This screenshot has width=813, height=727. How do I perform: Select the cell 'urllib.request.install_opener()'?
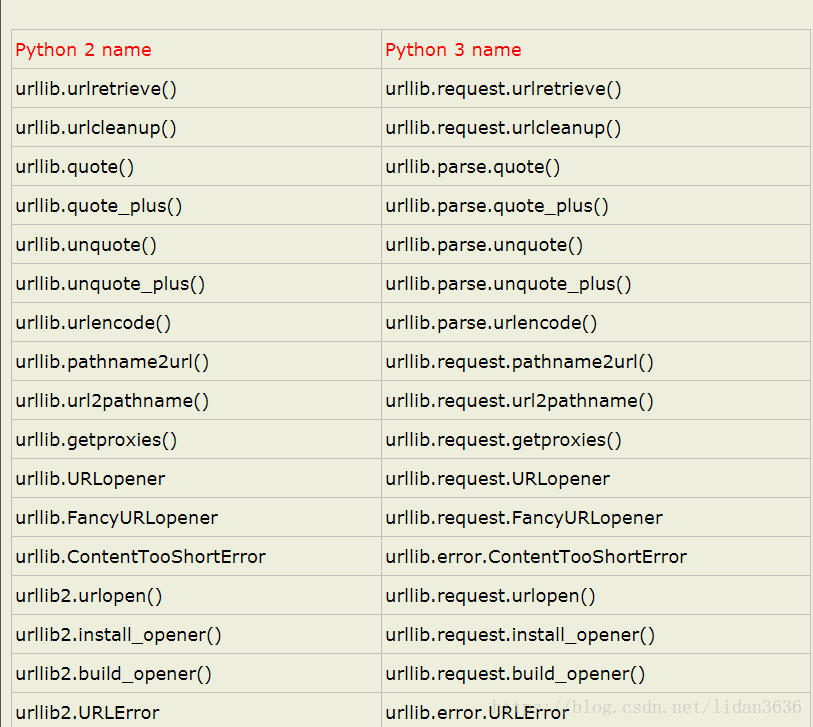(596, 634)
